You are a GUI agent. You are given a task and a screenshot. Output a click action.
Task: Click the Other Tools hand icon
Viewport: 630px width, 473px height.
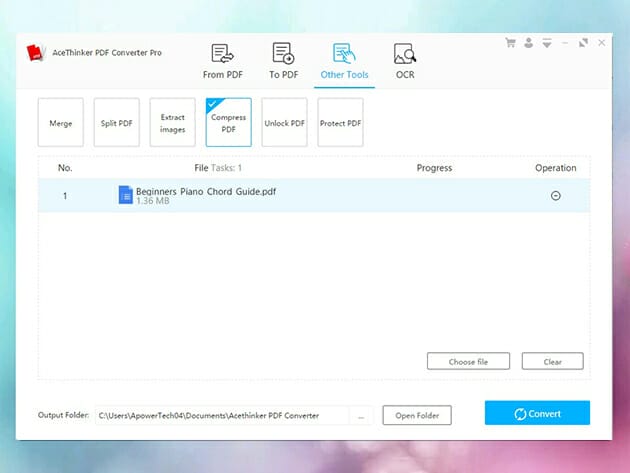344,54
